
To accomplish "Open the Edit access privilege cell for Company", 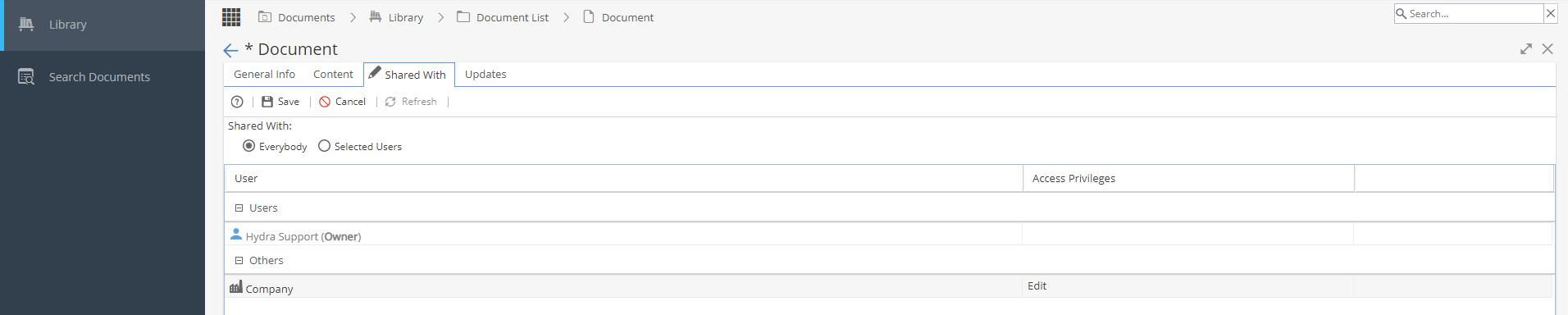I will [1187, 285].
